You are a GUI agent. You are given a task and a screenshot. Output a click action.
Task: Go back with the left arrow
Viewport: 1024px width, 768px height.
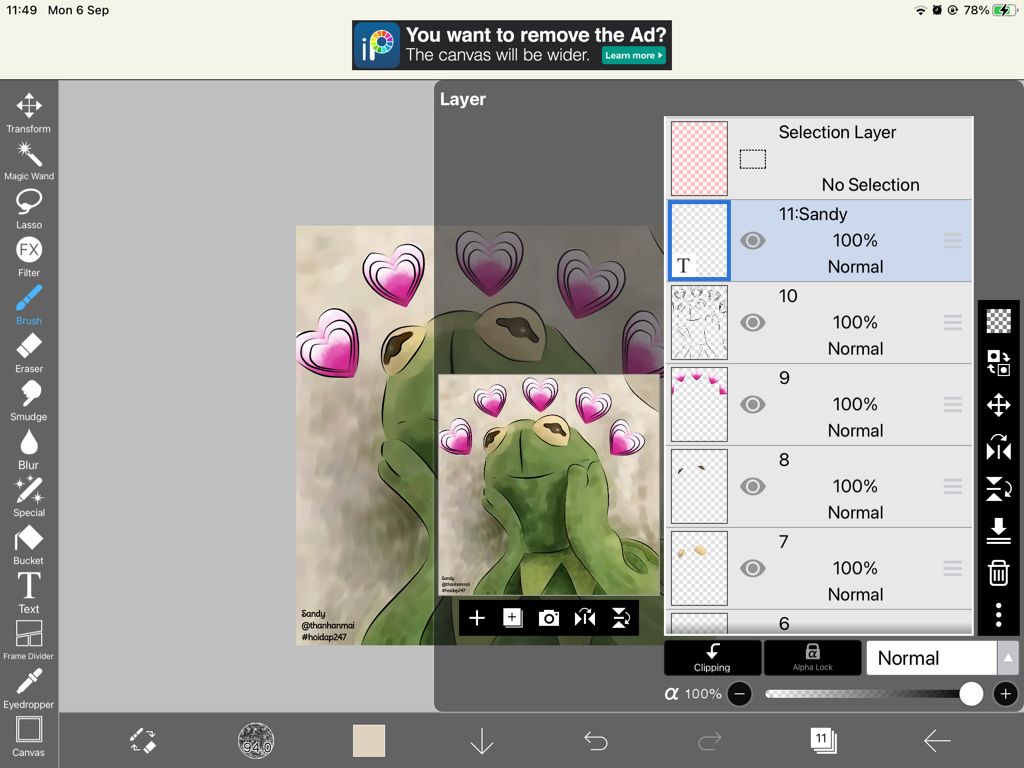click(x=937, y=741)
